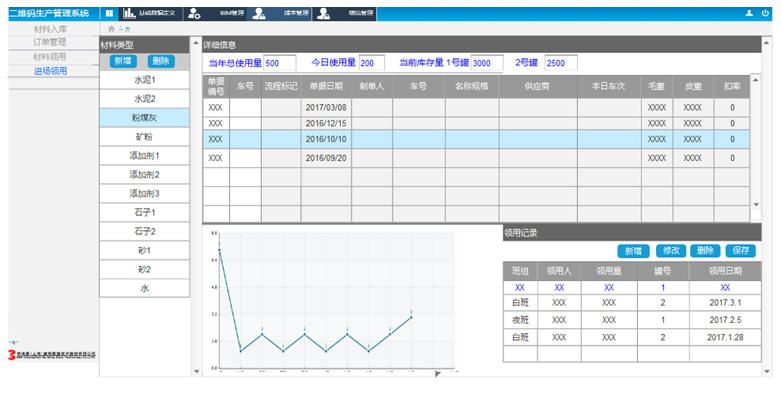Click the 扣率 column header
This screenshot has height=399, width=782.
tap(732, 86)
